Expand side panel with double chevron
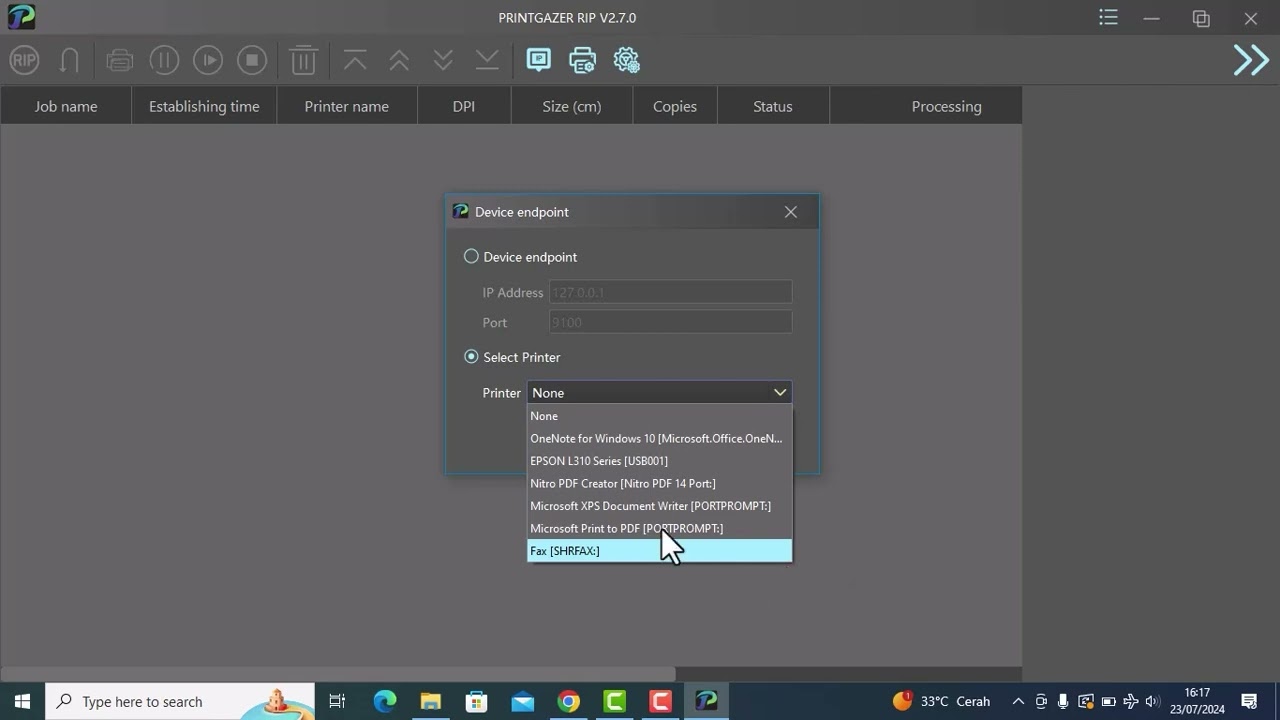Screen dimensions: 1280x720 (1250, 60)
